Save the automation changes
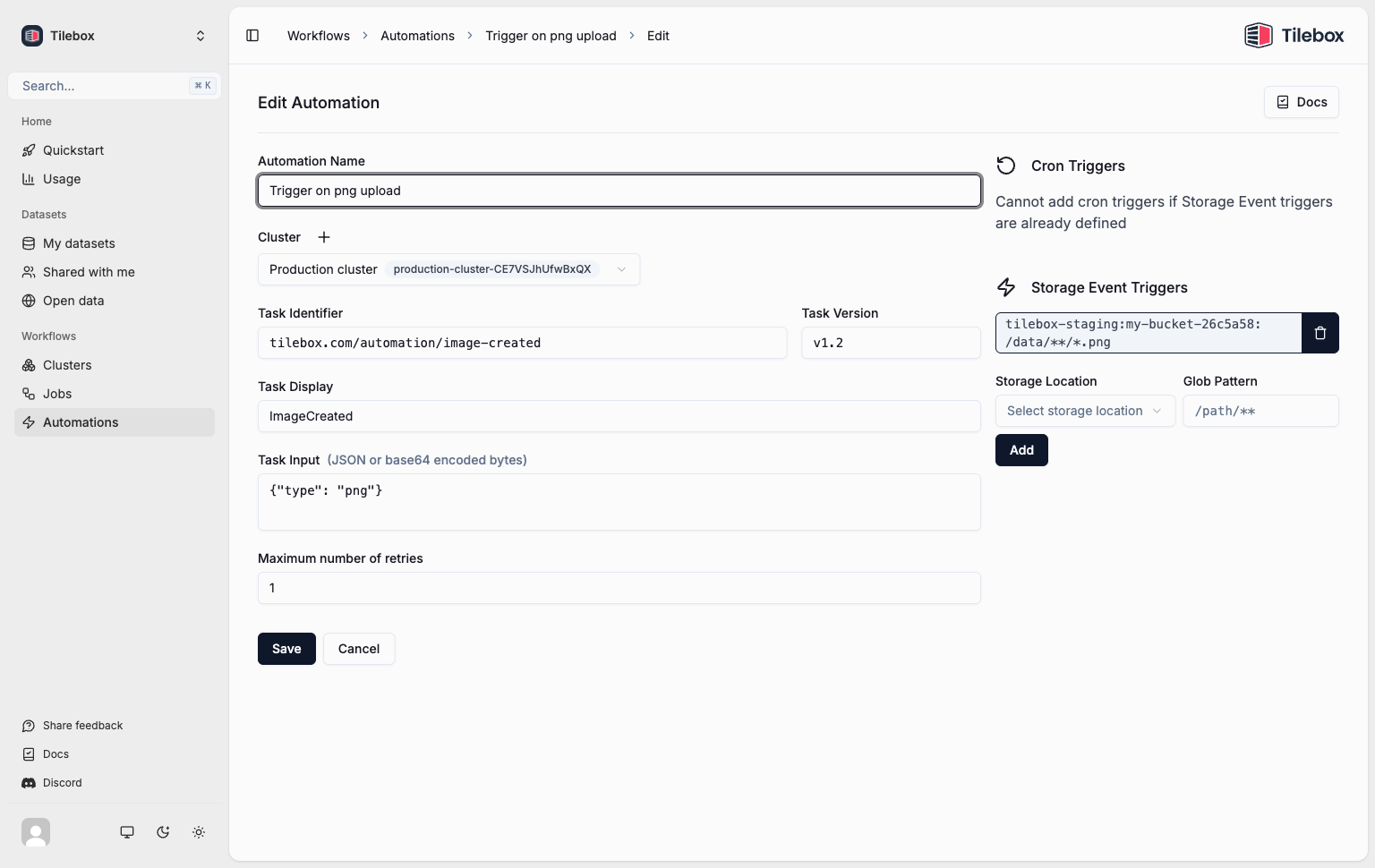Screen dimensions: 1375x868 pos(286,649)
